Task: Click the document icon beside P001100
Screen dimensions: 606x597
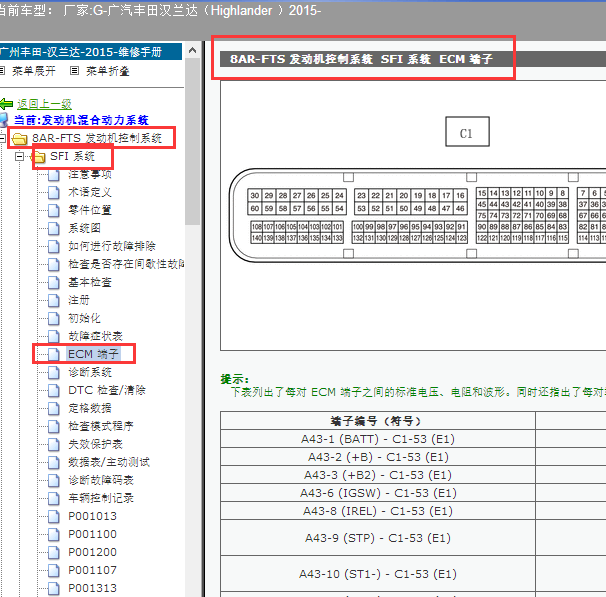Action: [54, 534]
